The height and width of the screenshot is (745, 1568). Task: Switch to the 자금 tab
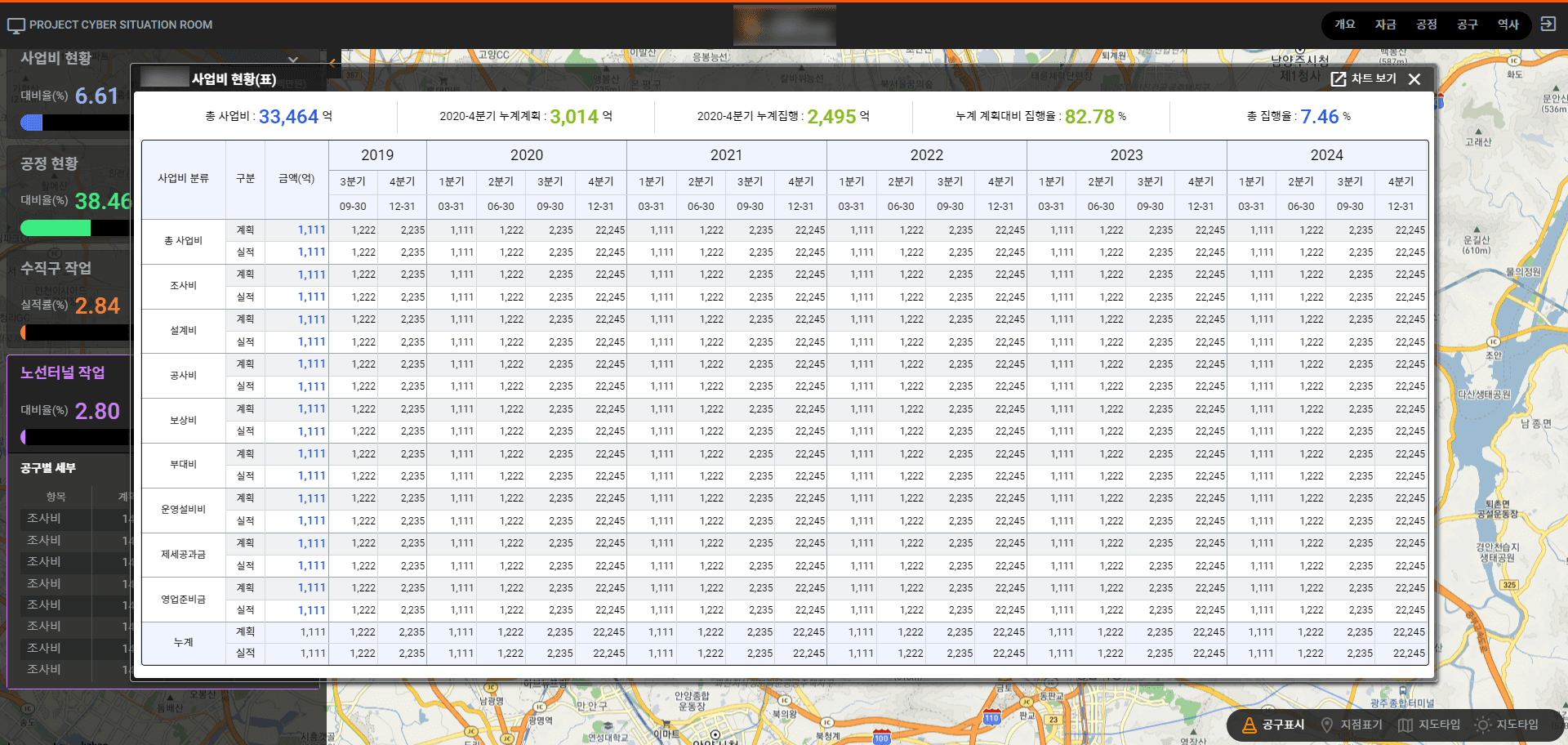[x=1386, y=25]
